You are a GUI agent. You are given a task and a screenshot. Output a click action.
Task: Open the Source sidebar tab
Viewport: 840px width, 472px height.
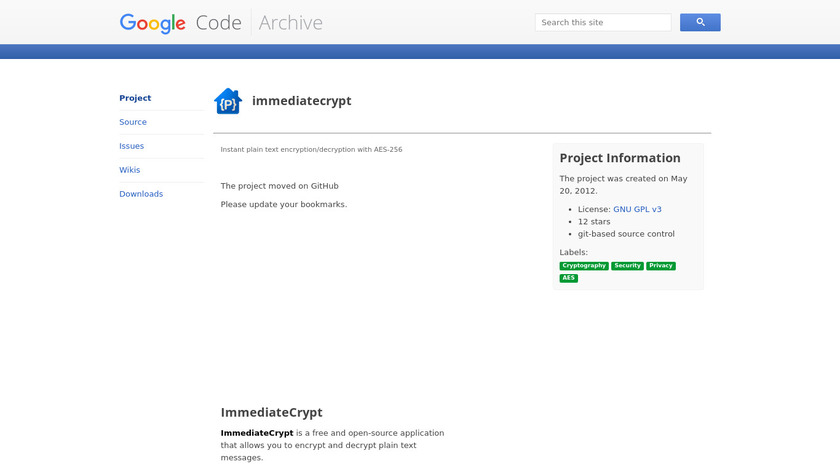[133, 122]
